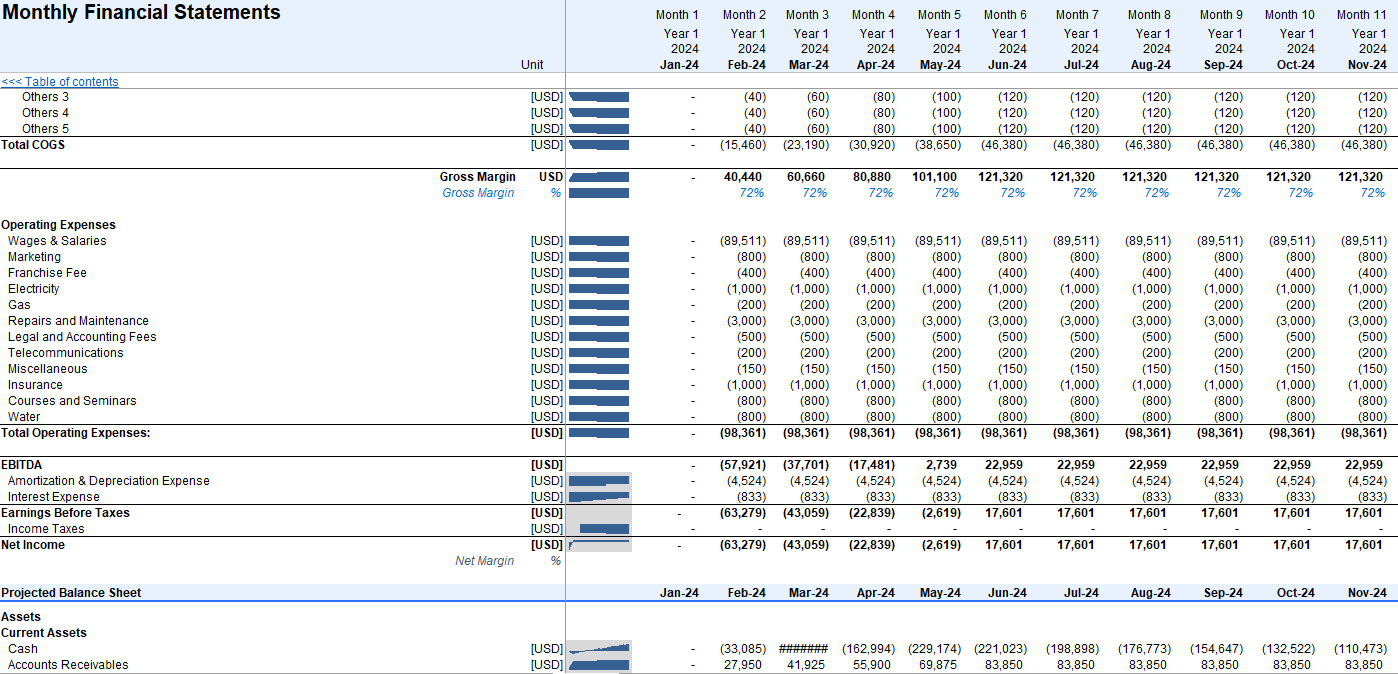Click the Cash row sparkline
This screenshot has height=674, width=1398.
(598, 649)
